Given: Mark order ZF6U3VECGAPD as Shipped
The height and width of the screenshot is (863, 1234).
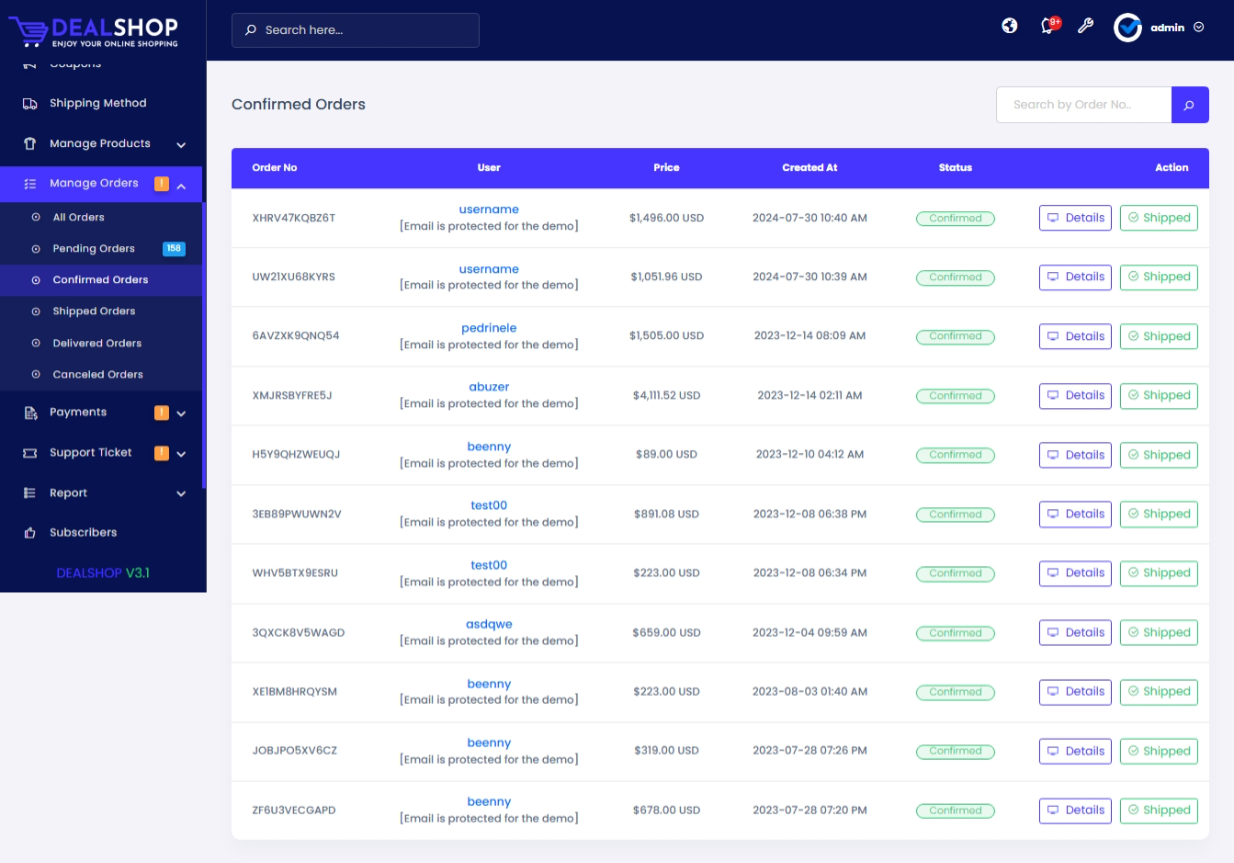Looking at the screenshot, I should click(x=1158, y=810).
